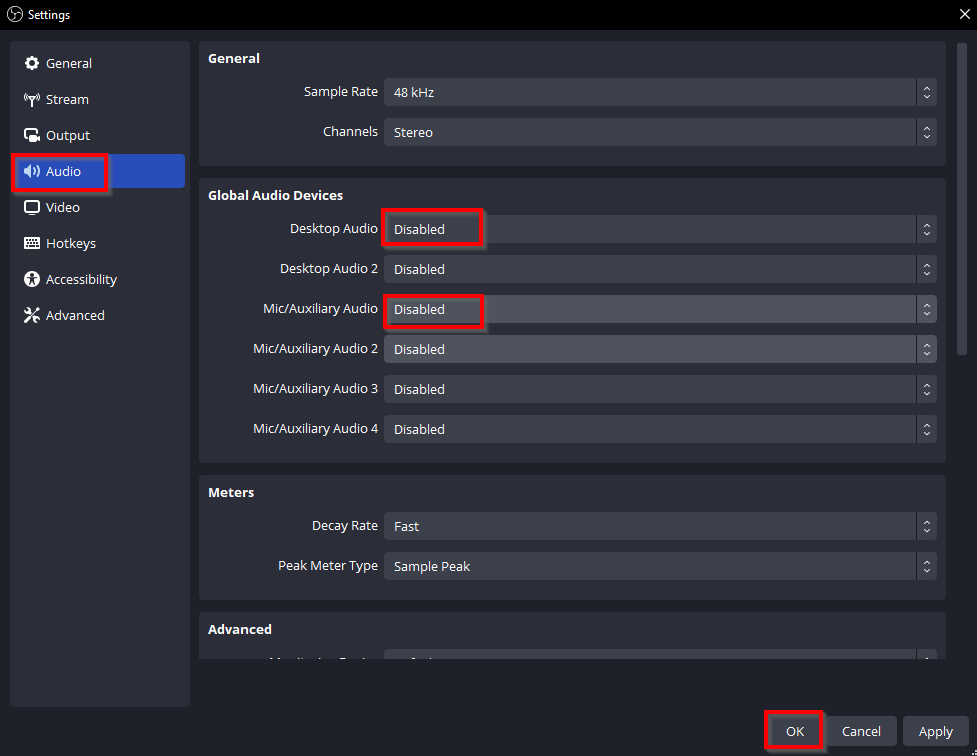
Task: Click the Audio speaker icon
Action: pyautogui.click(x=32, y=172)
